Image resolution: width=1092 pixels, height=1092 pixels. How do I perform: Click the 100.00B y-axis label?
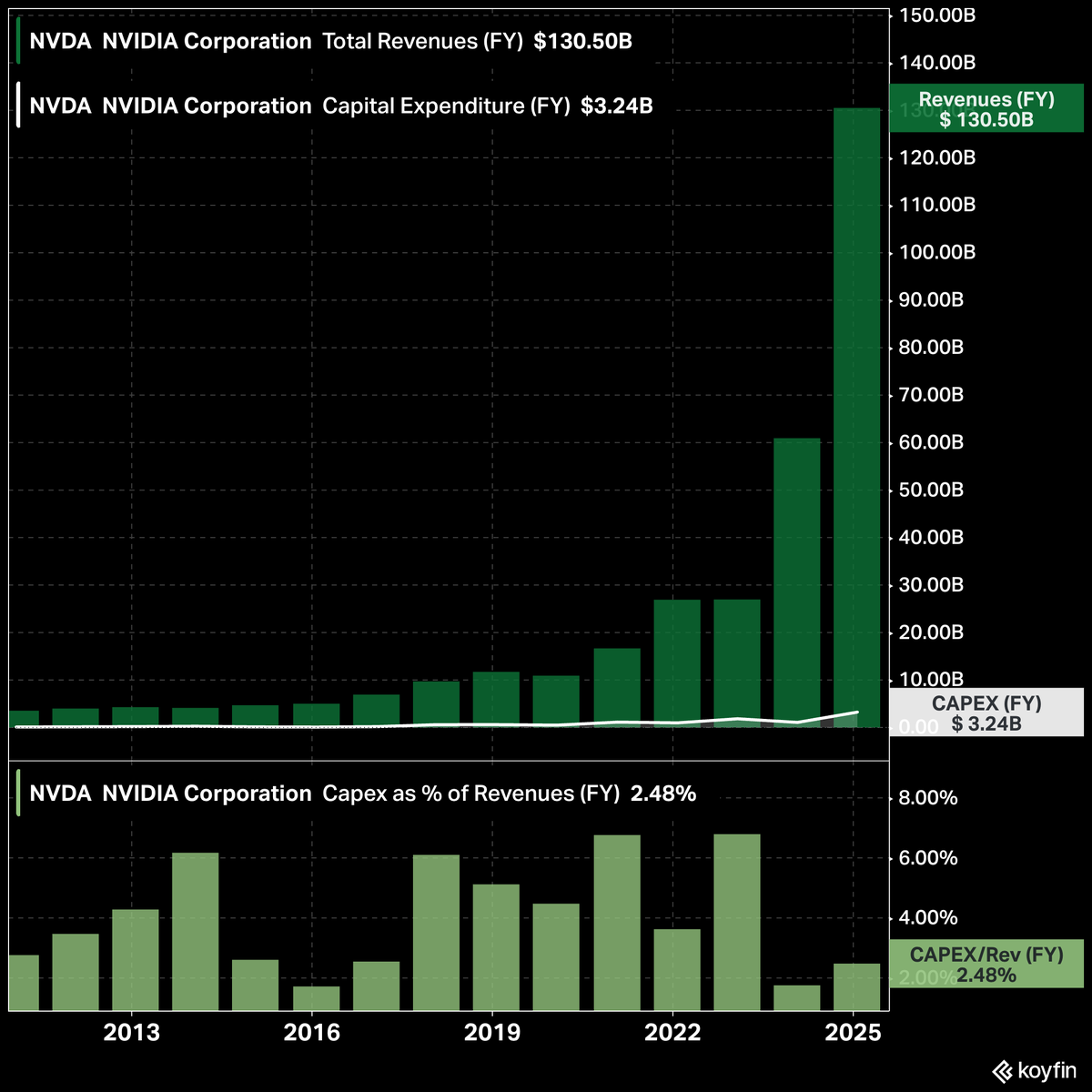click(x=937, y=253)
